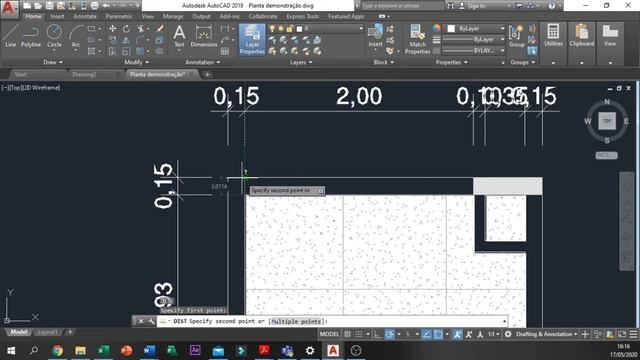Click the Trim tool icon

pos(141,29)
